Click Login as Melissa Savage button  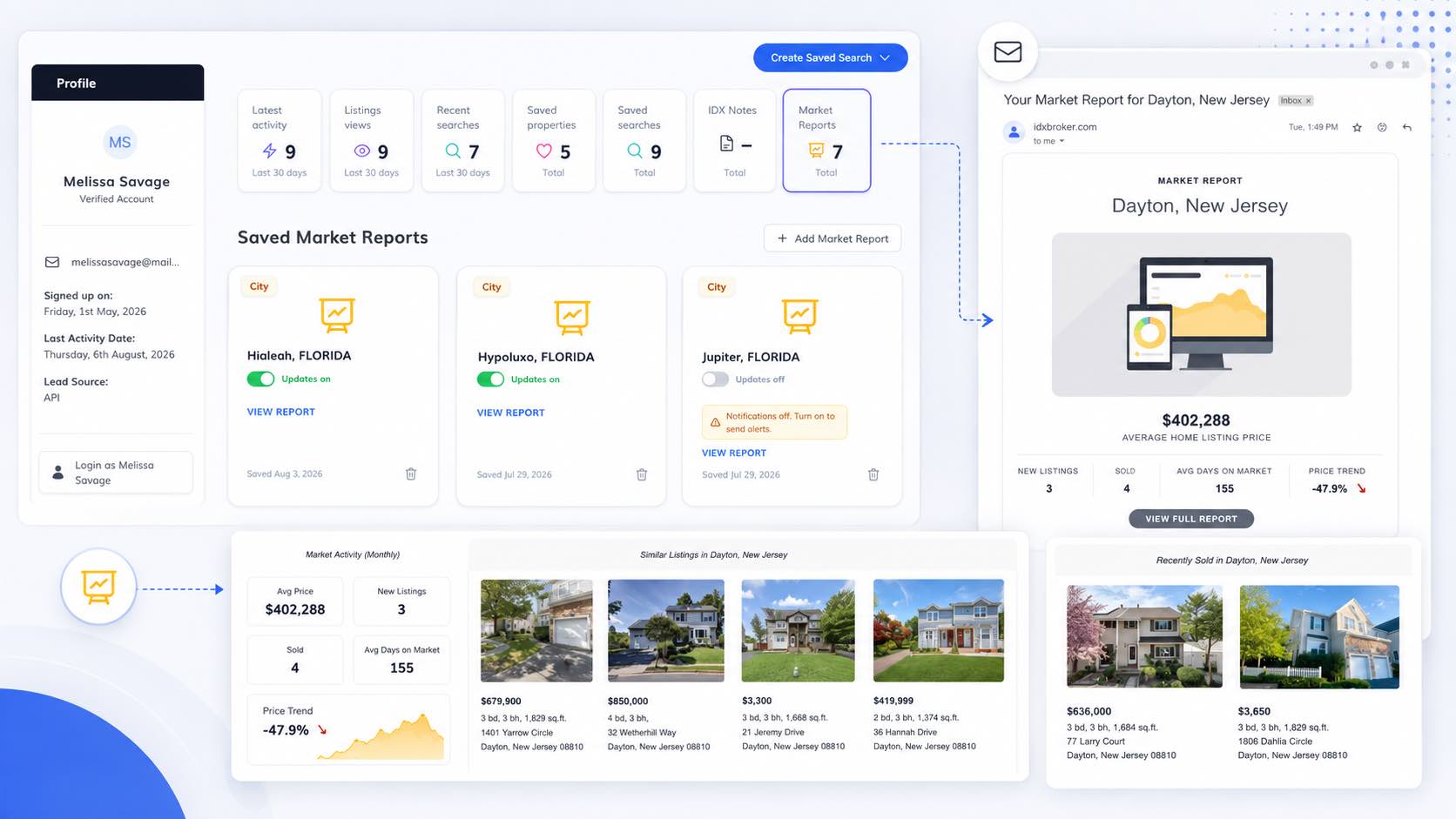click(x=116, y=473)
